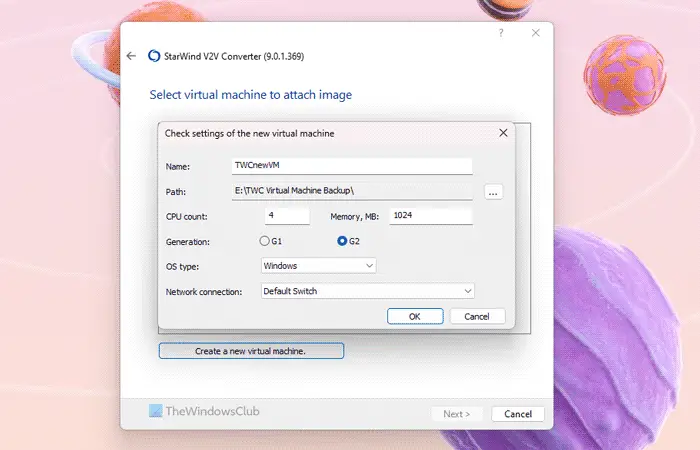Select the G1 generation radio button
Viewport: 700px width, 450px height.
(264, 241)
